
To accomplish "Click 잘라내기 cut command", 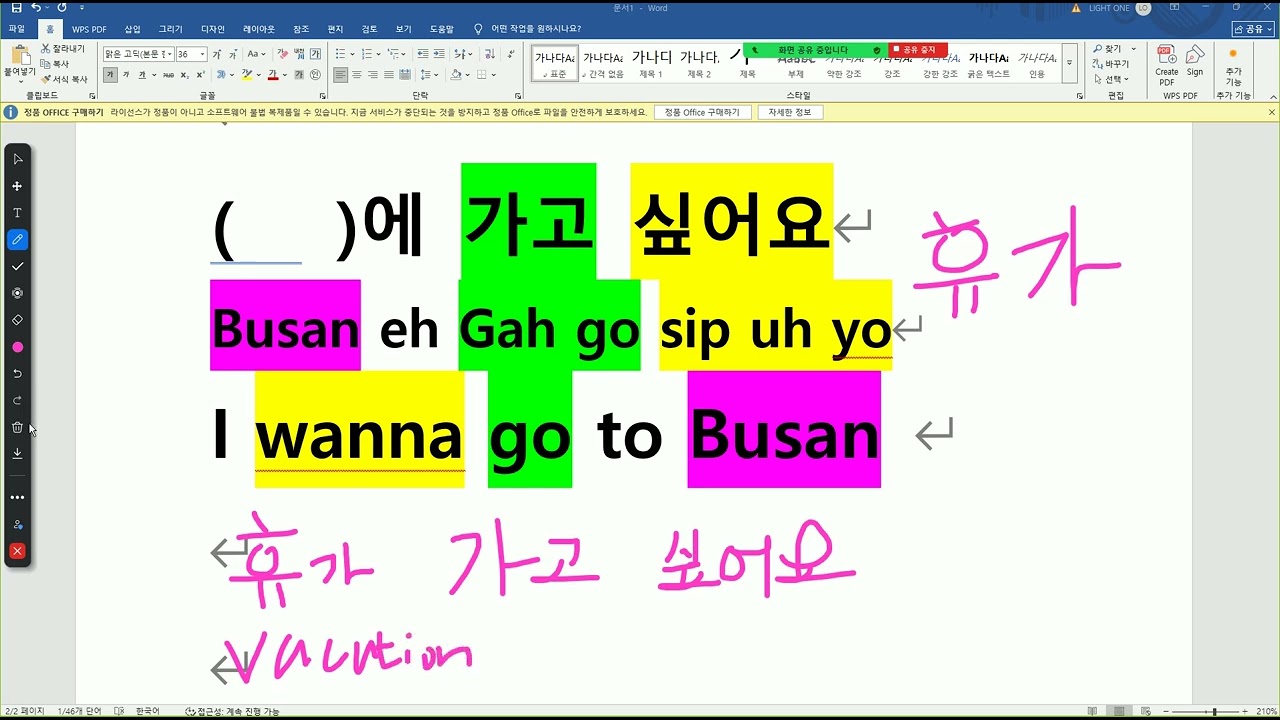I will click(64, 48).
